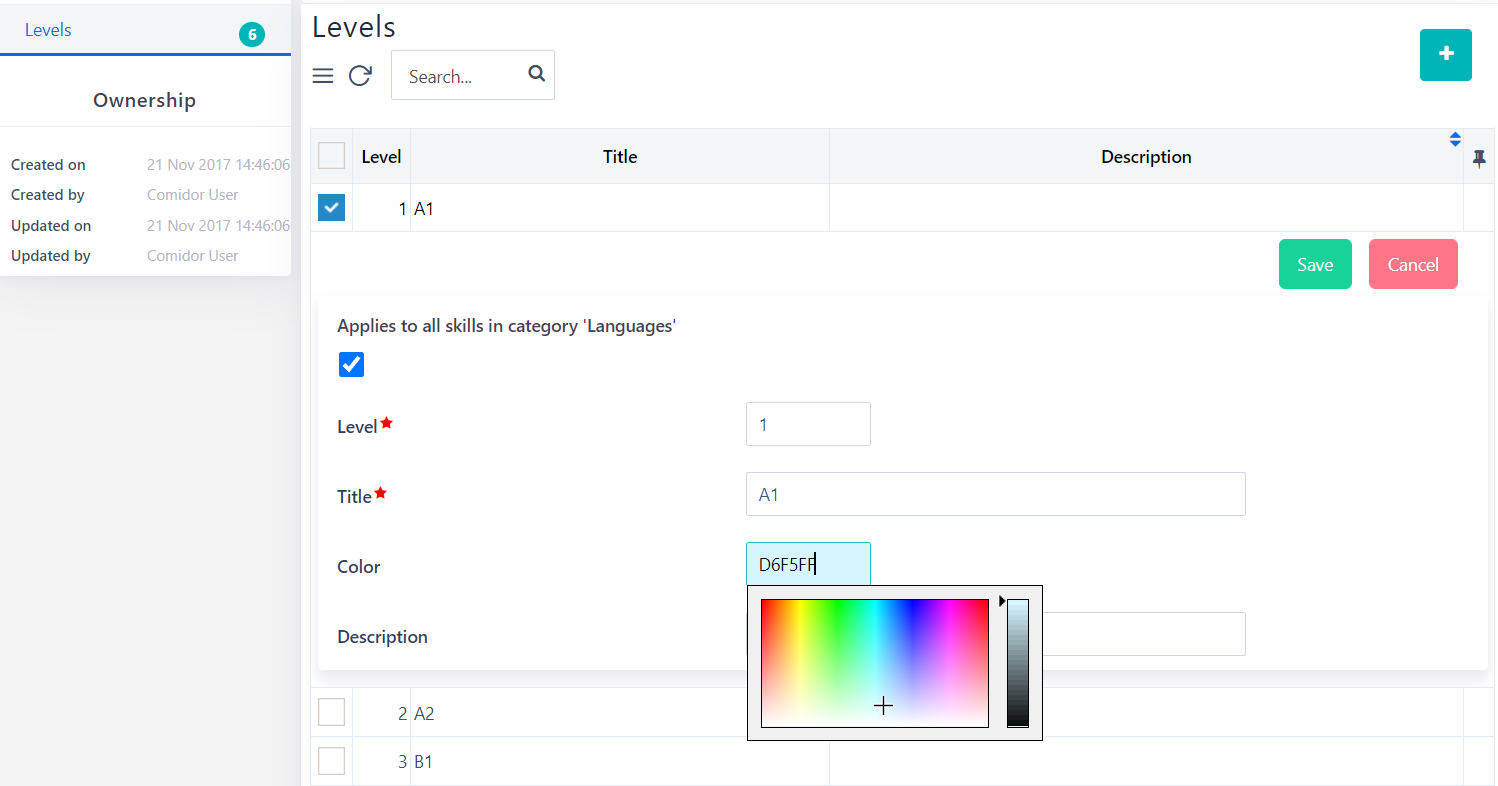This screenshot has height=786, width=1498.
Task: Click the pin icon in the table header
Action: coord(1479,157)
